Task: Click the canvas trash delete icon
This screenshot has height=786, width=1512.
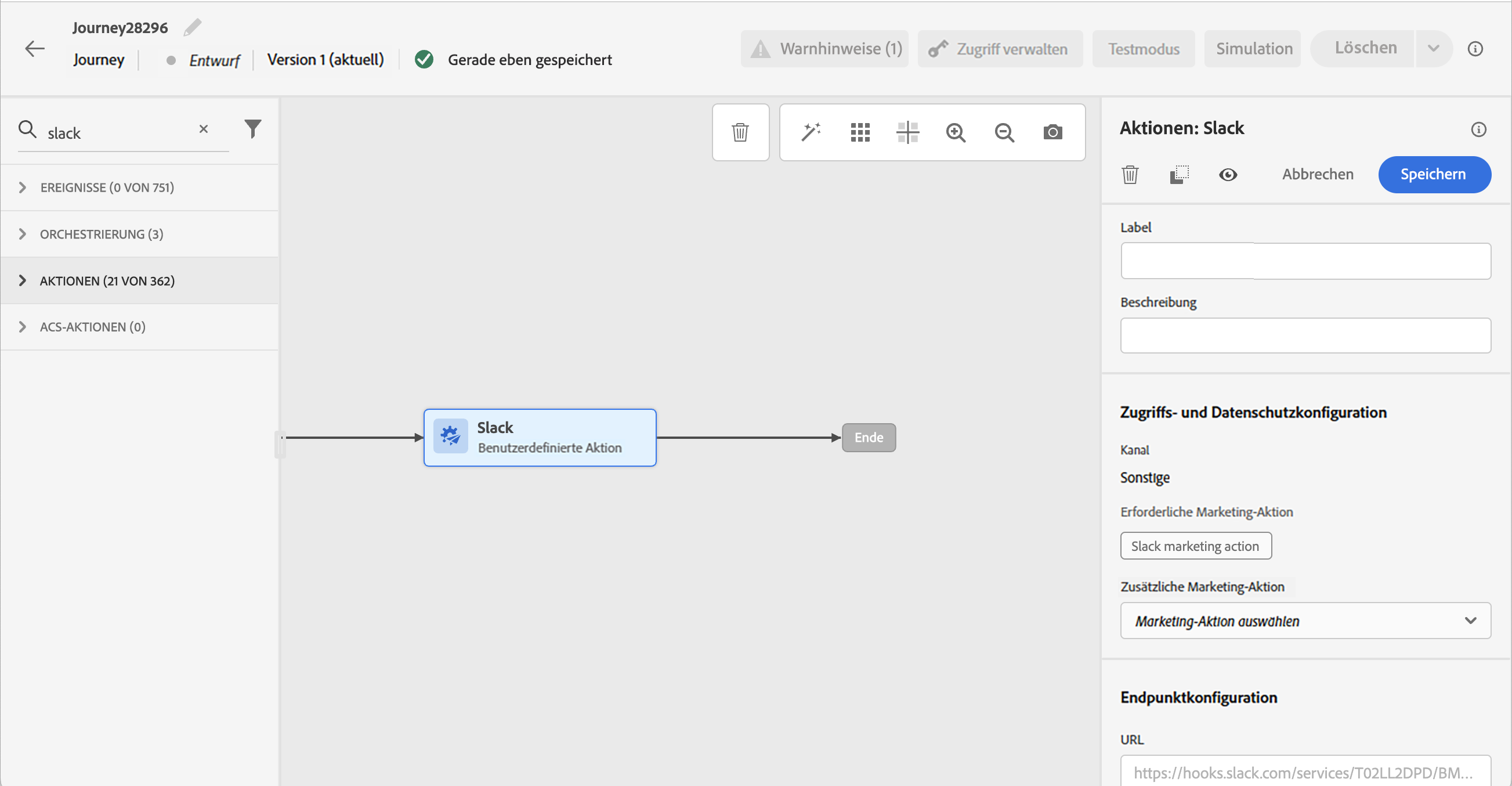Action: click(740, 132)
